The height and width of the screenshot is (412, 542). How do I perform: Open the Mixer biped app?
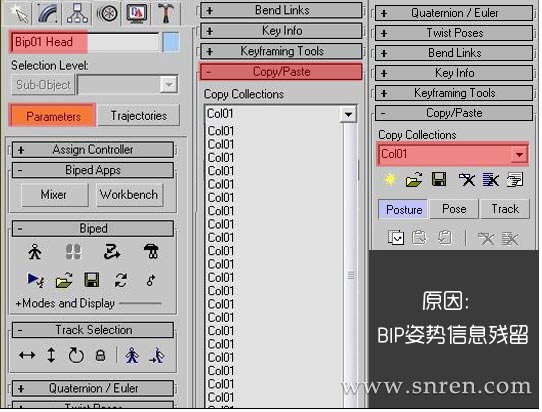54,195
